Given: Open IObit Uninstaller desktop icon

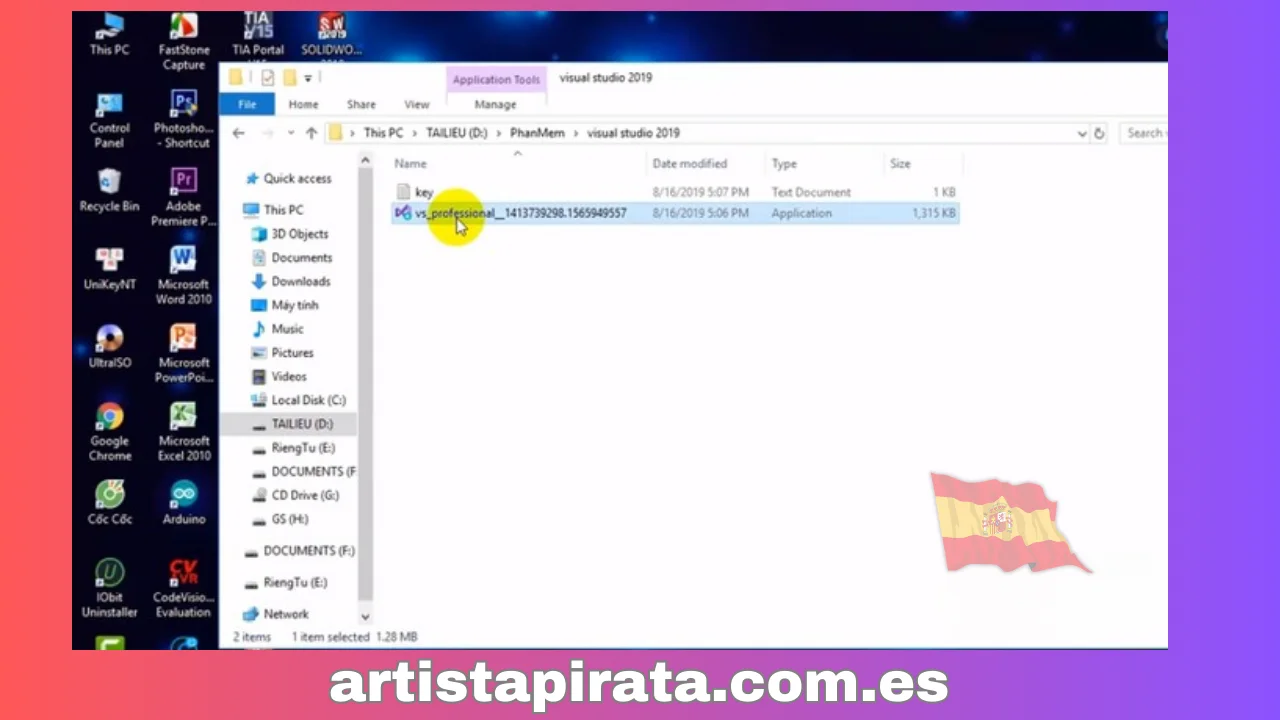Looking at the screenshot, I should [109, 589].
